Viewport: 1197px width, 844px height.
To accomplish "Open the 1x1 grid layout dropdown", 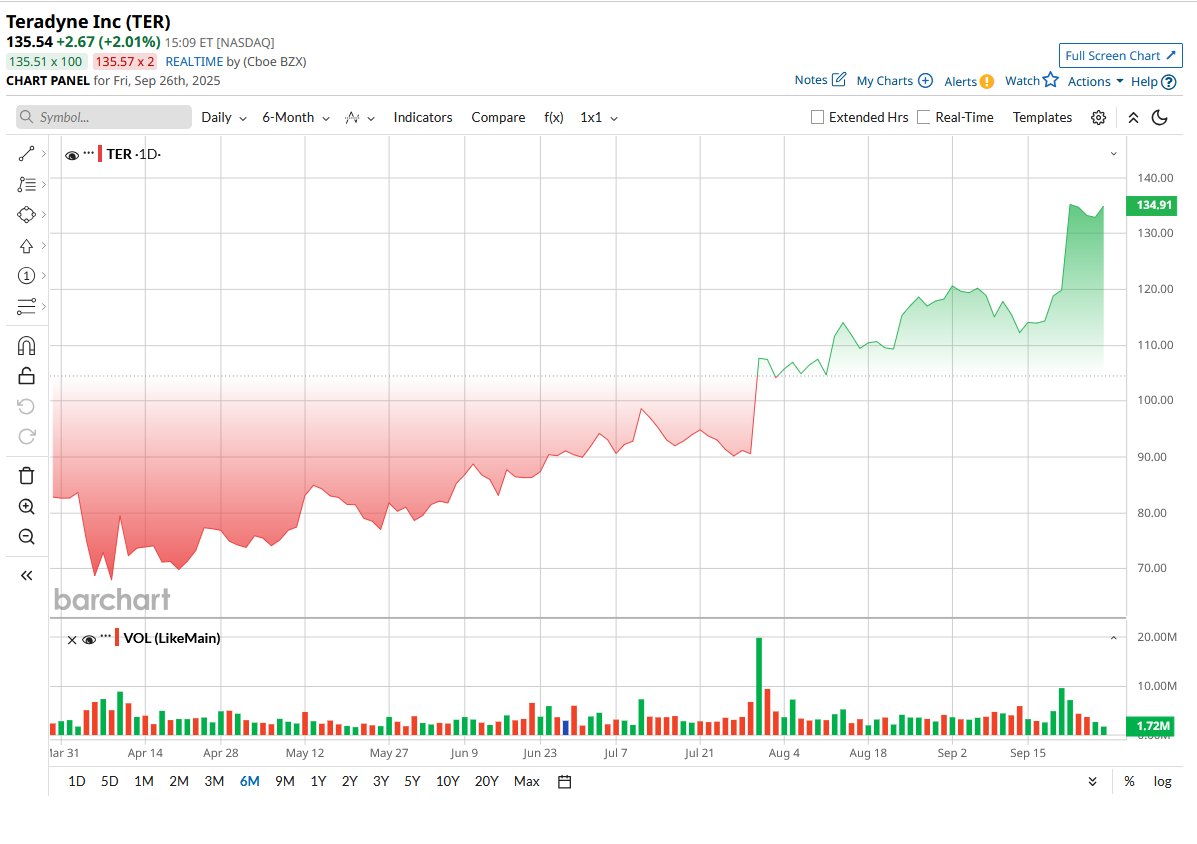I will (598, 118).
